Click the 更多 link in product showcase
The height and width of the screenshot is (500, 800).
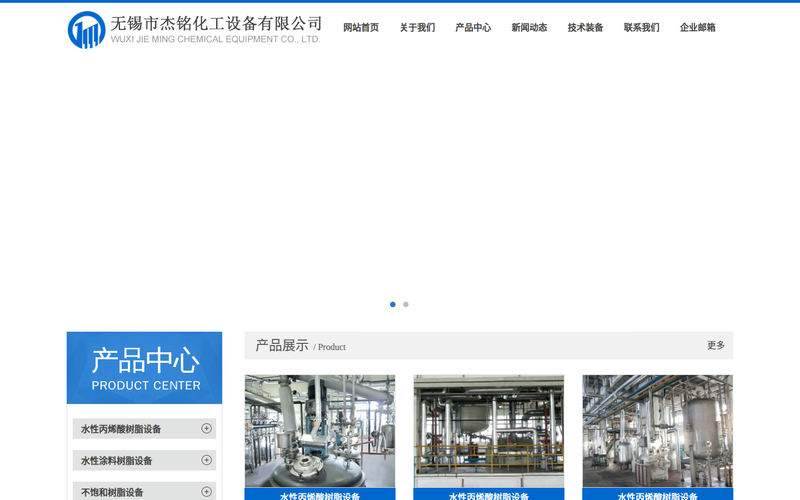[x=716, y=345]
